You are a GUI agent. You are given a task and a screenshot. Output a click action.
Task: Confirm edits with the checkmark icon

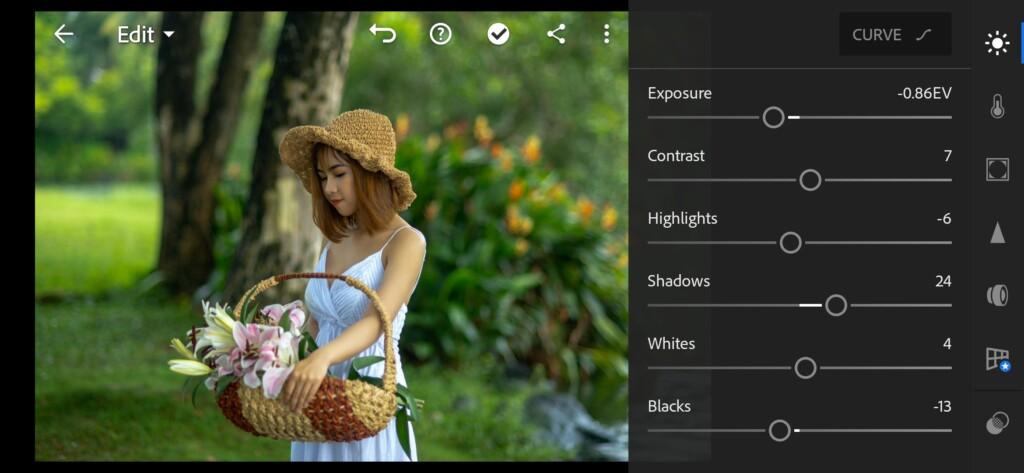tap(498, 34)
